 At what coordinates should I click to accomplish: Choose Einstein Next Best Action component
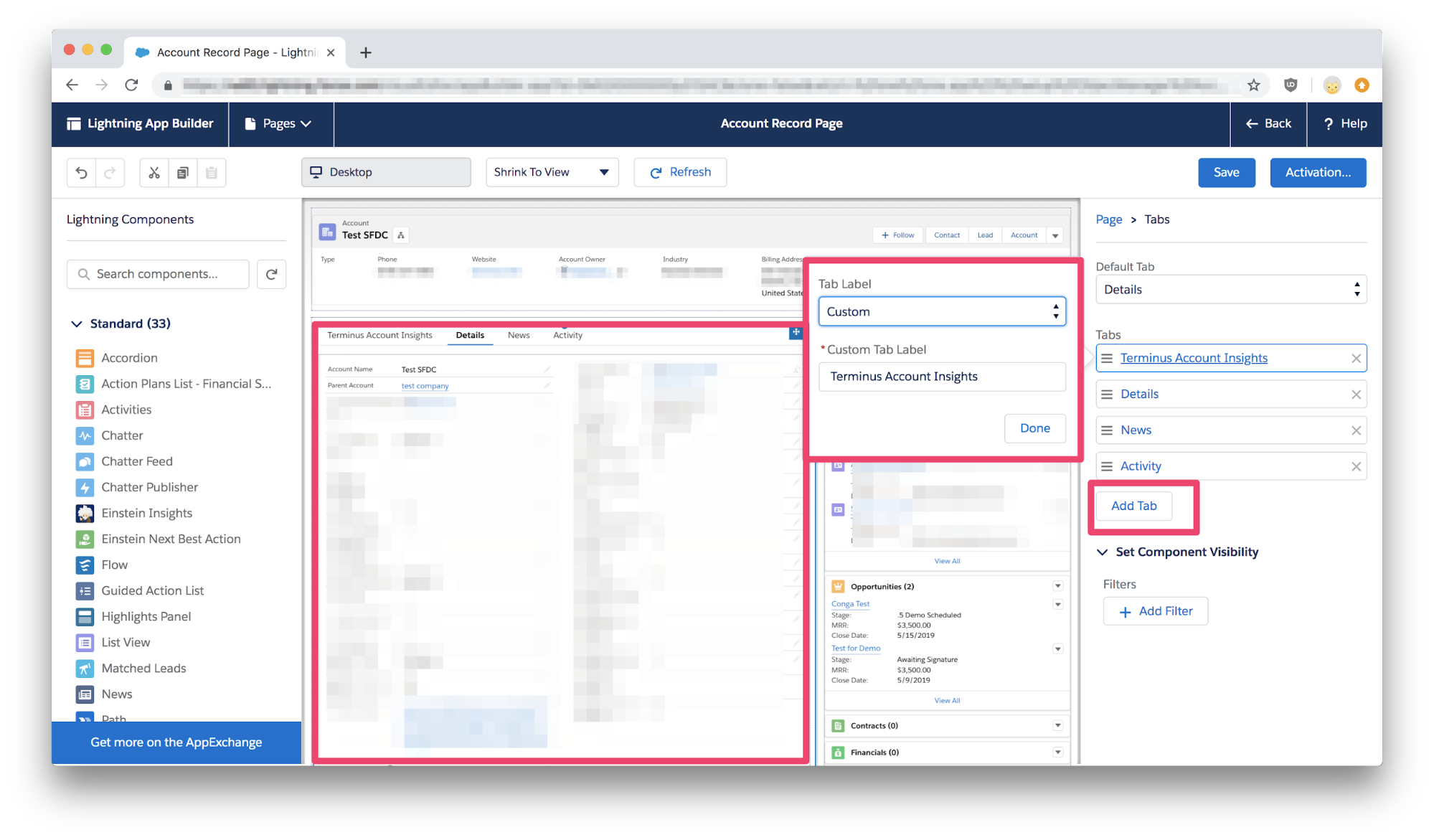tap(158, 539)
